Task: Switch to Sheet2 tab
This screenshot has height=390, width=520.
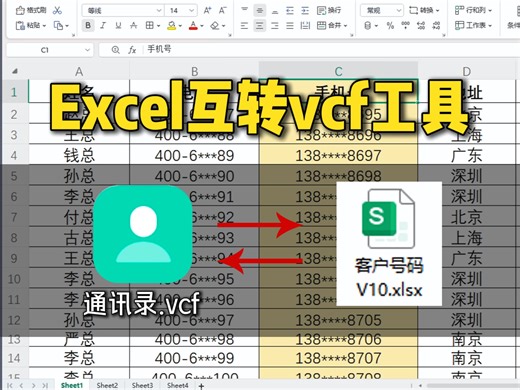Action: click(107, 385)
